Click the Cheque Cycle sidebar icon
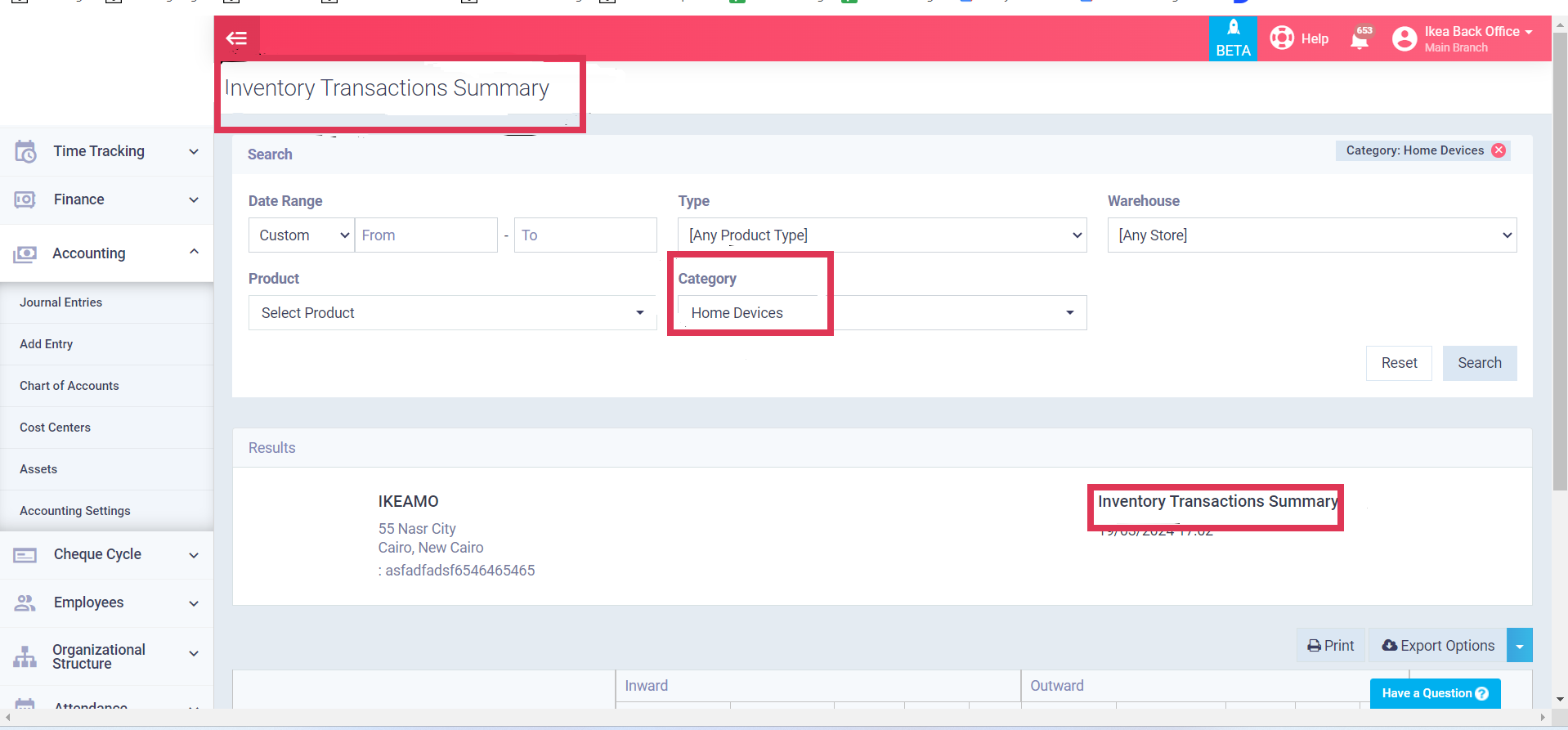Viewport: 1568px width, 730px height. click(25, 555)
